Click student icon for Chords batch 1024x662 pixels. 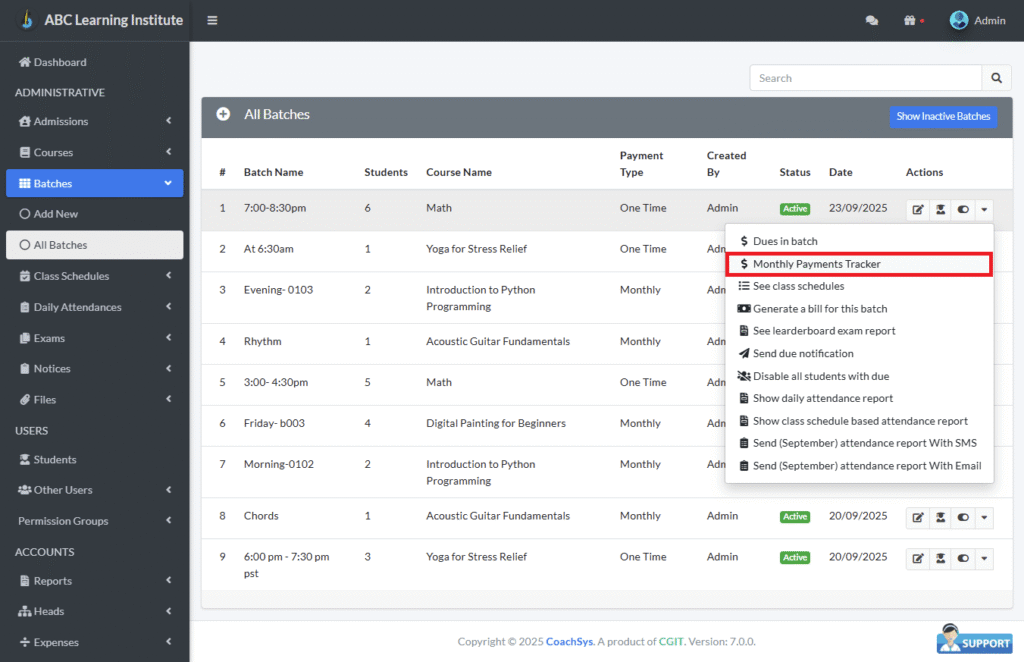[940, 517]
